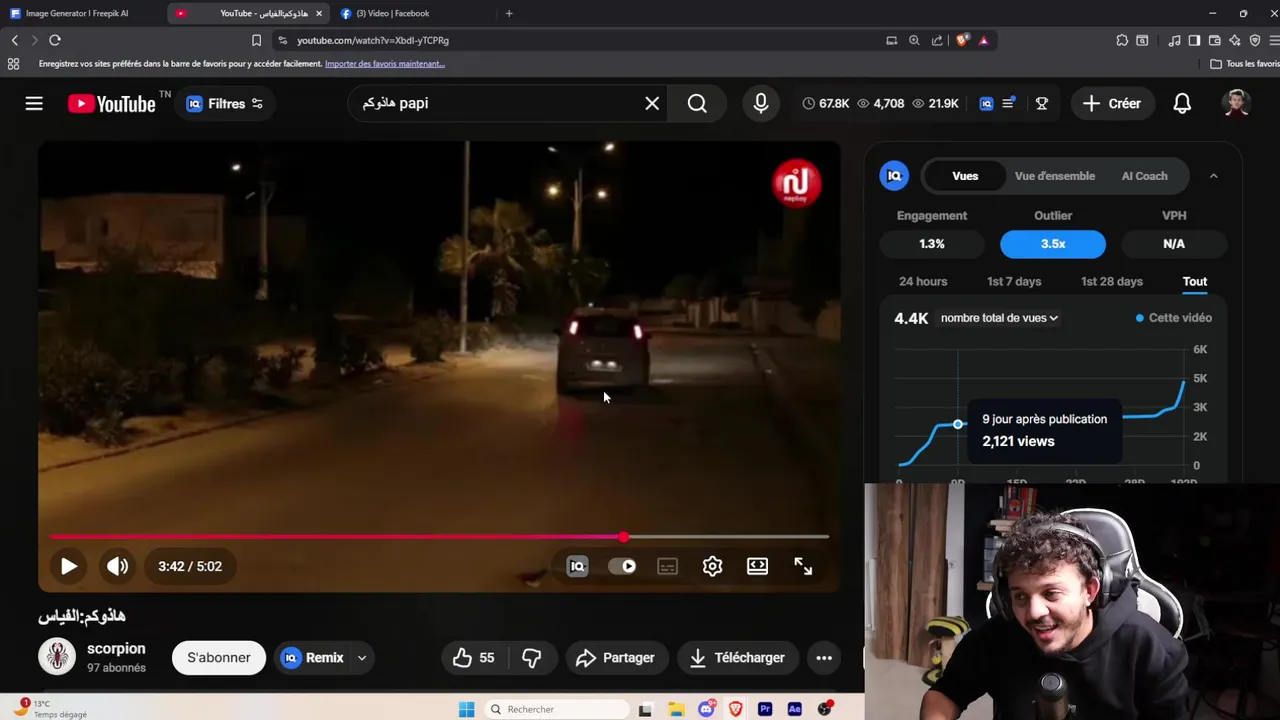The height and width of the screenshot is (720, 1280).
Task: Select the Engagement 1.3% pill
Action: [932, 243]
